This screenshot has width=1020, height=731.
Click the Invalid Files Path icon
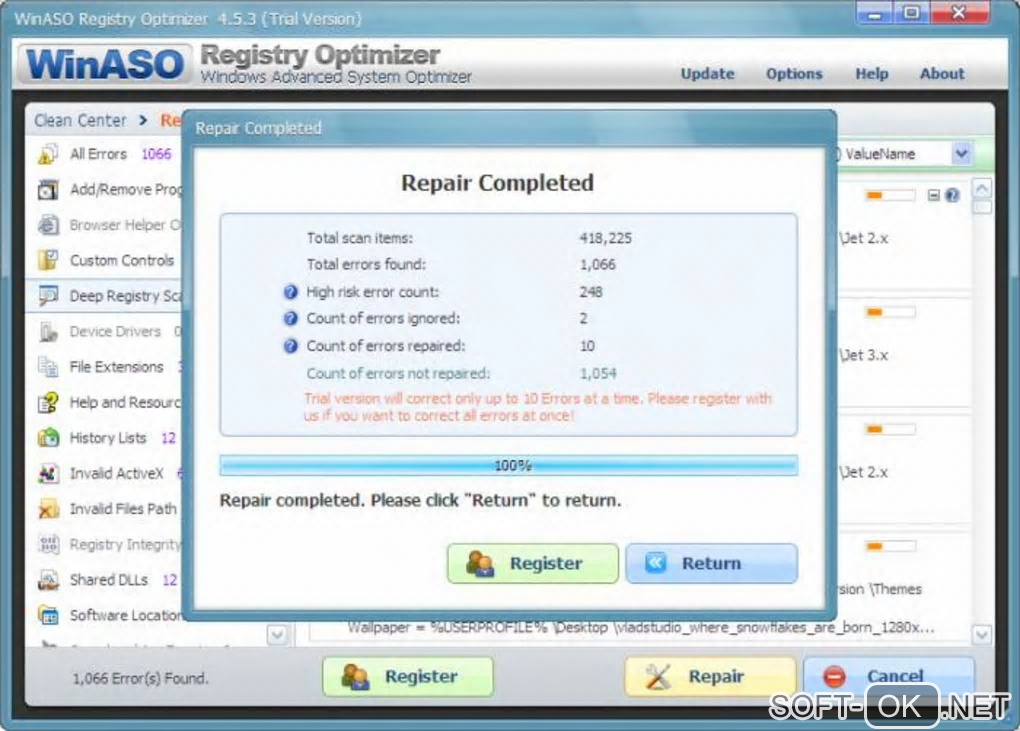pos(48,509)
